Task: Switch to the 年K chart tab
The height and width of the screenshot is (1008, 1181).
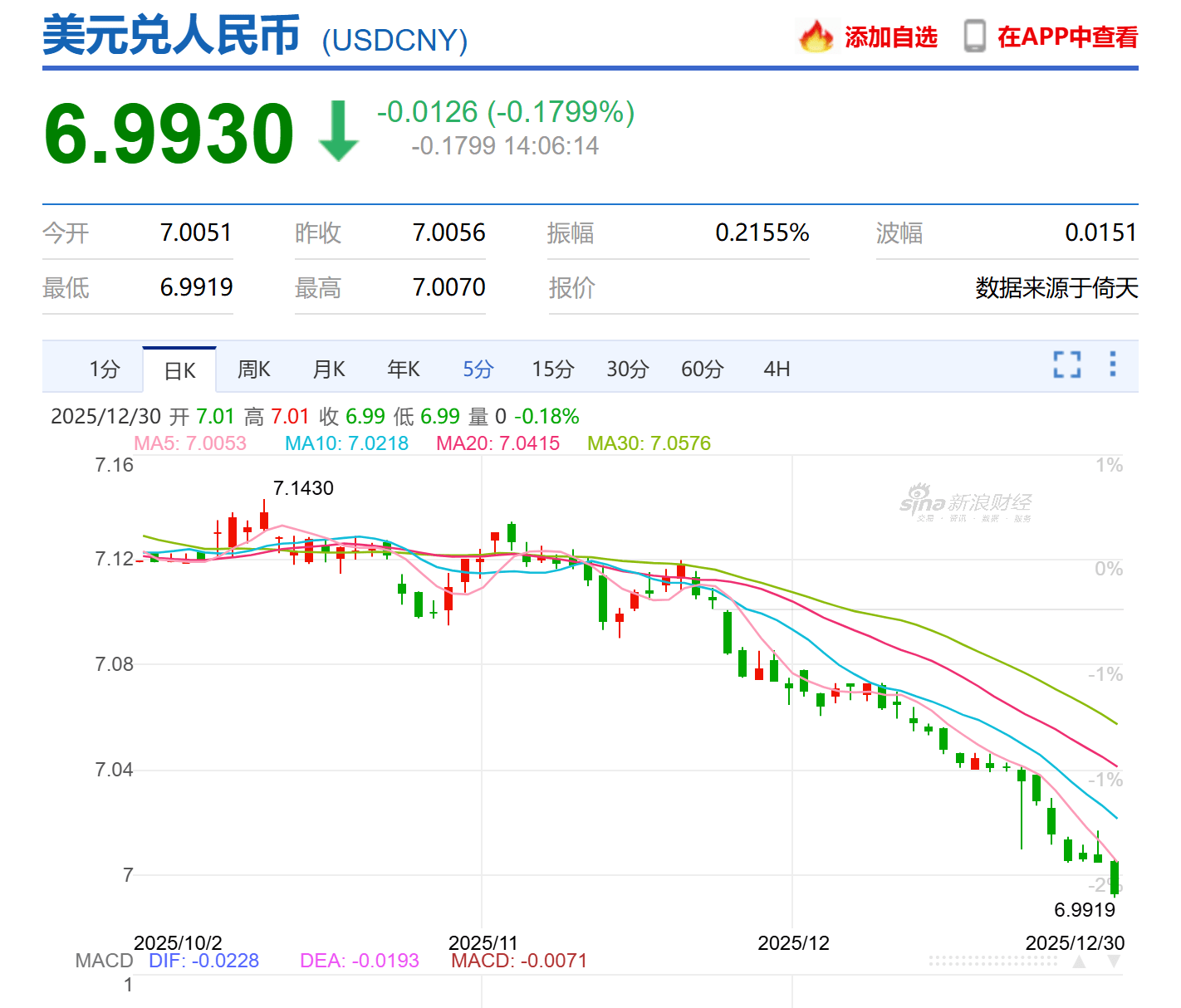Action: tap(404, 369)
